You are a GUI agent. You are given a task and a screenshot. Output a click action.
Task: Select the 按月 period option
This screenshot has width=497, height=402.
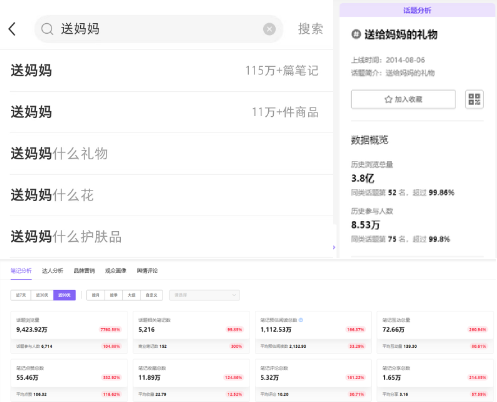pos(96,295)
